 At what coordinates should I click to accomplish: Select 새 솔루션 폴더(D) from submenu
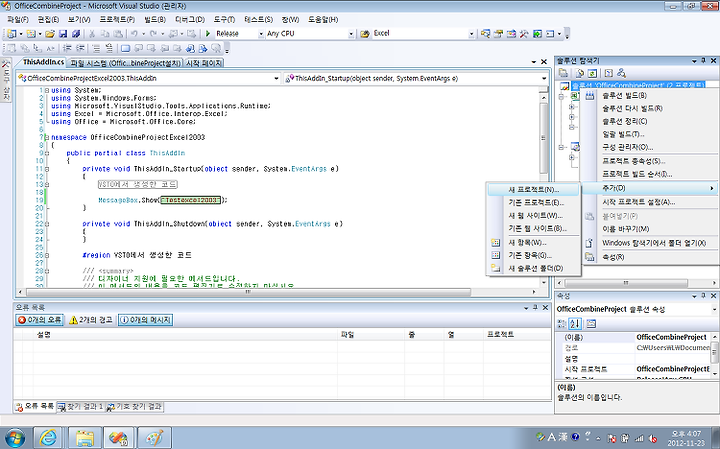point(534,268)
